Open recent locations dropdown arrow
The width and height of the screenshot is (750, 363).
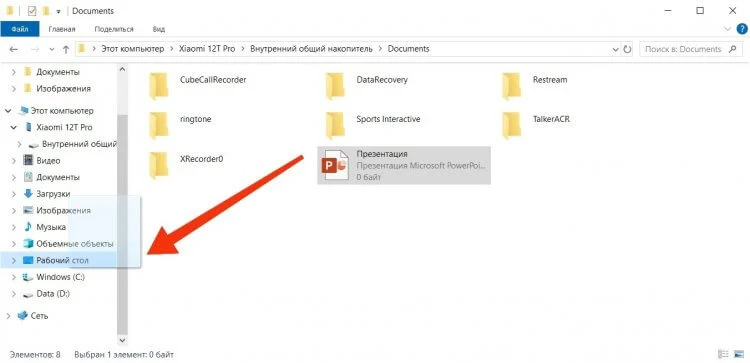52,49
